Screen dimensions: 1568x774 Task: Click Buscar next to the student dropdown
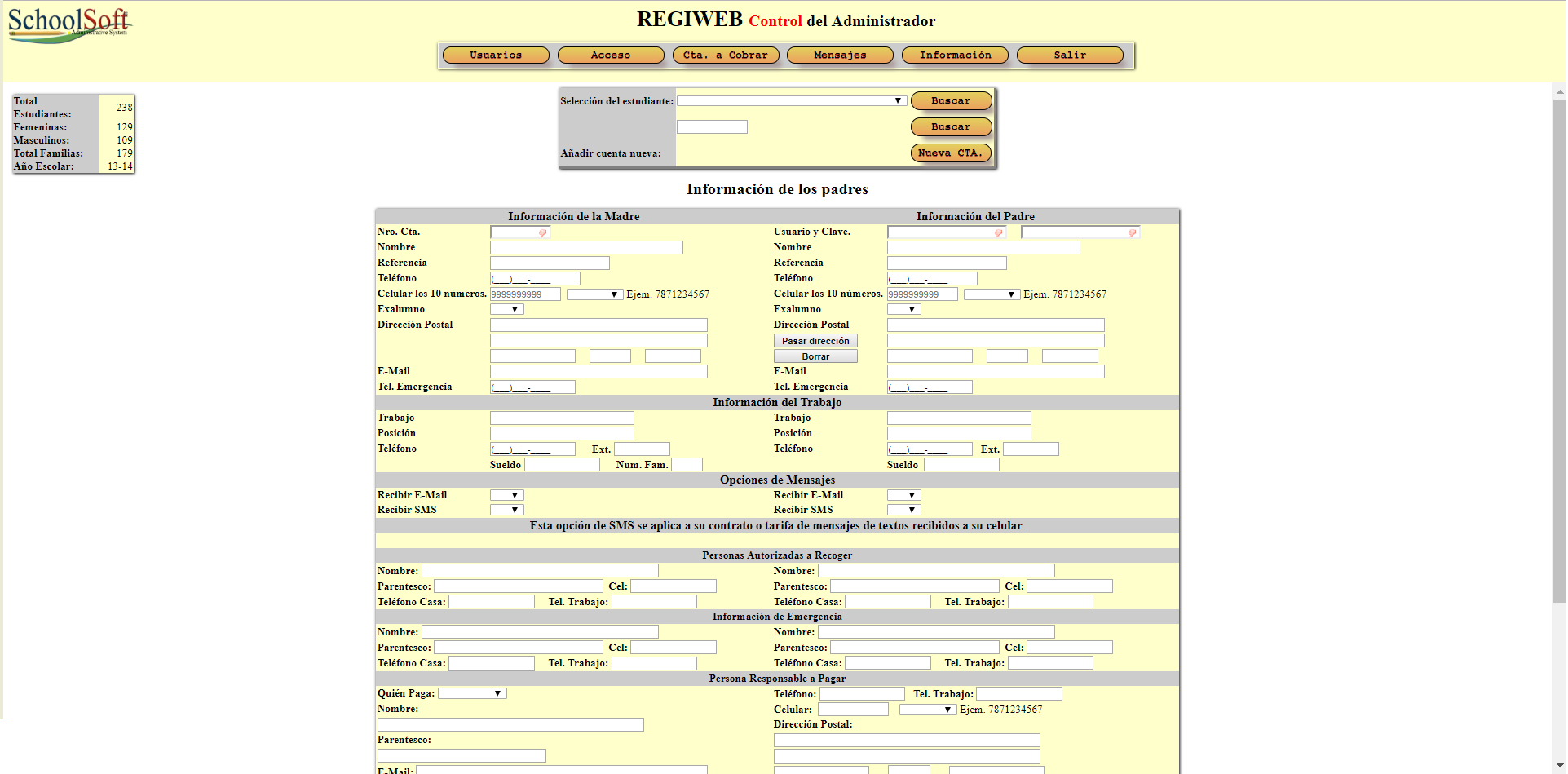(x=951, y=101)
